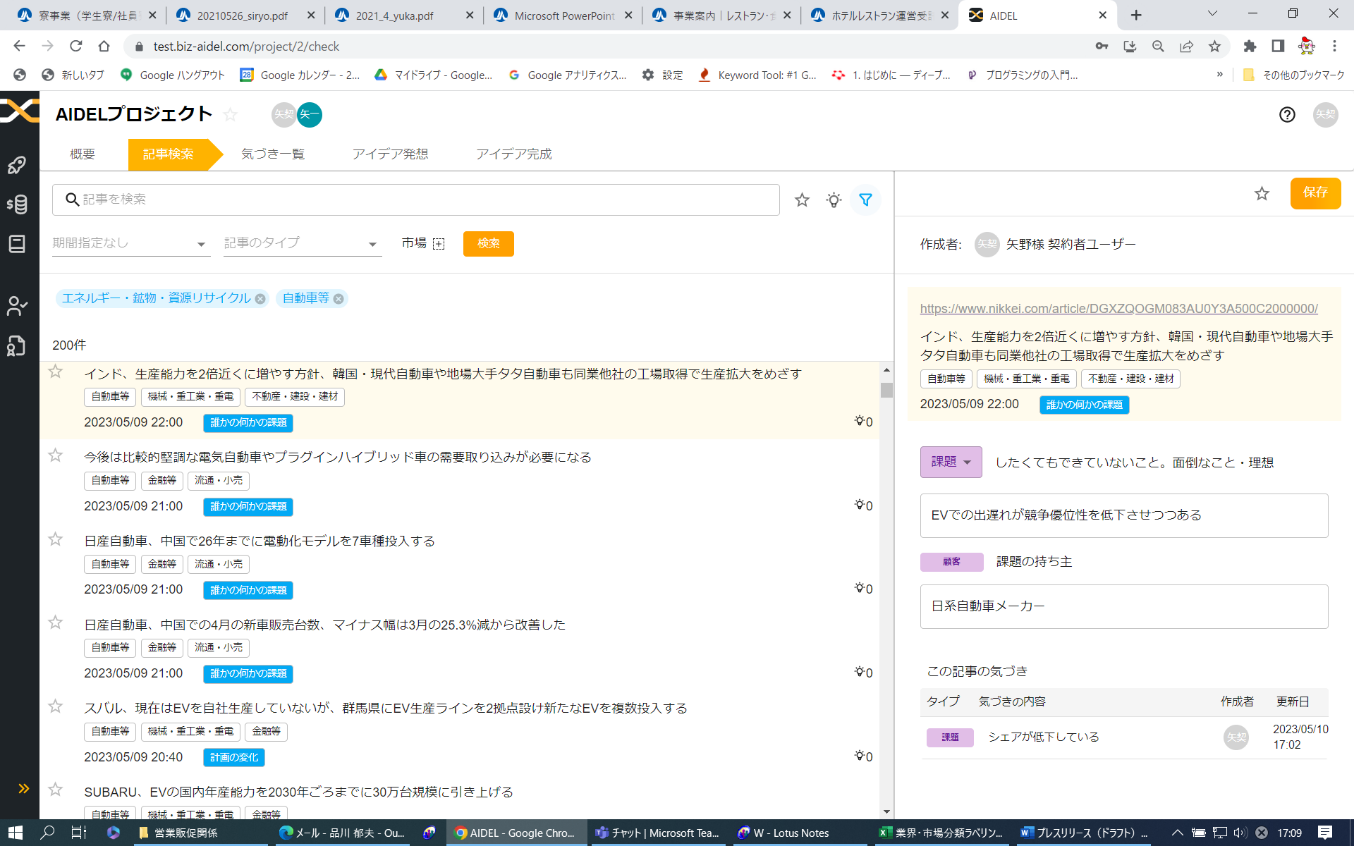Remove the 自動車等 filter tag
The height and width of the screenshot is (846, 1354).
pos(338,298)
